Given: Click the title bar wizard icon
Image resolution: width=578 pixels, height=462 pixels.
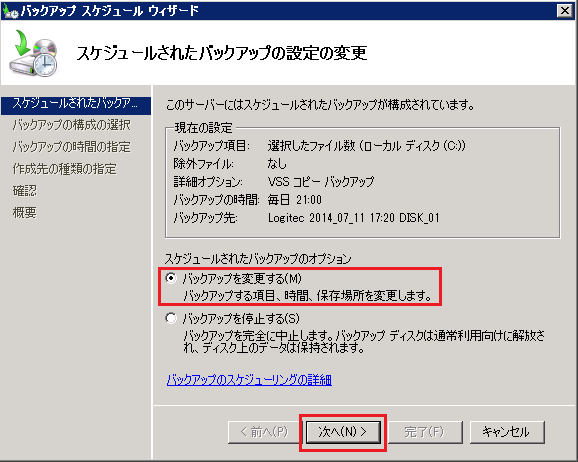Looking at the screenshot, I should [x=10, y=11].
